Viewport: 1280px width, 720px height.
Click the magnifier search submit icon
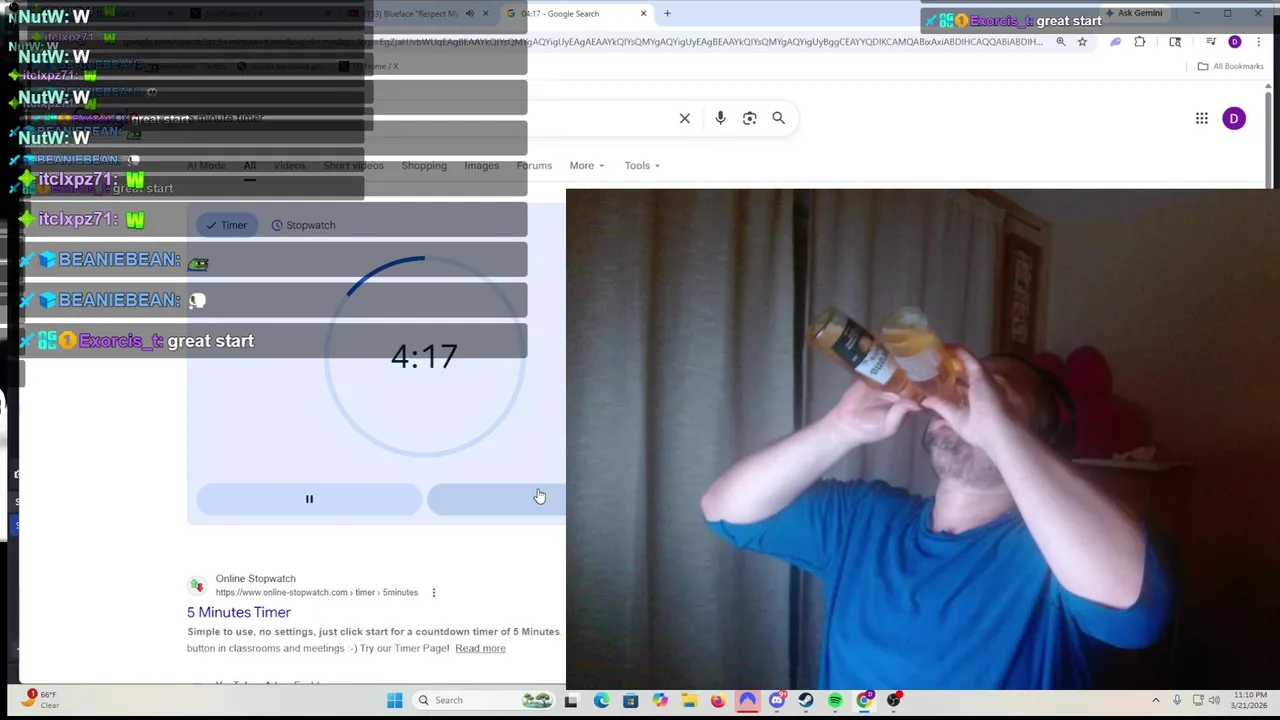(x=779, y=118)
